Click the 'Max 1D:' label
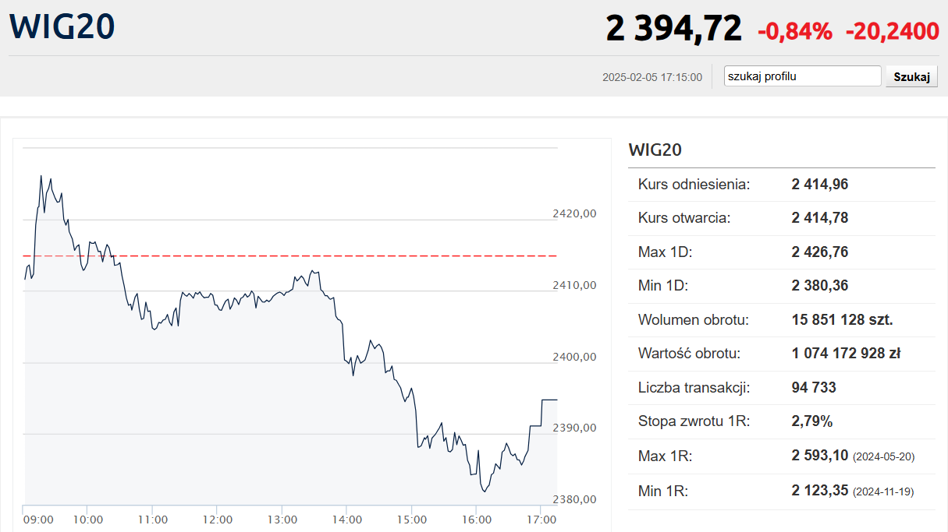 [x=664, y=251]
